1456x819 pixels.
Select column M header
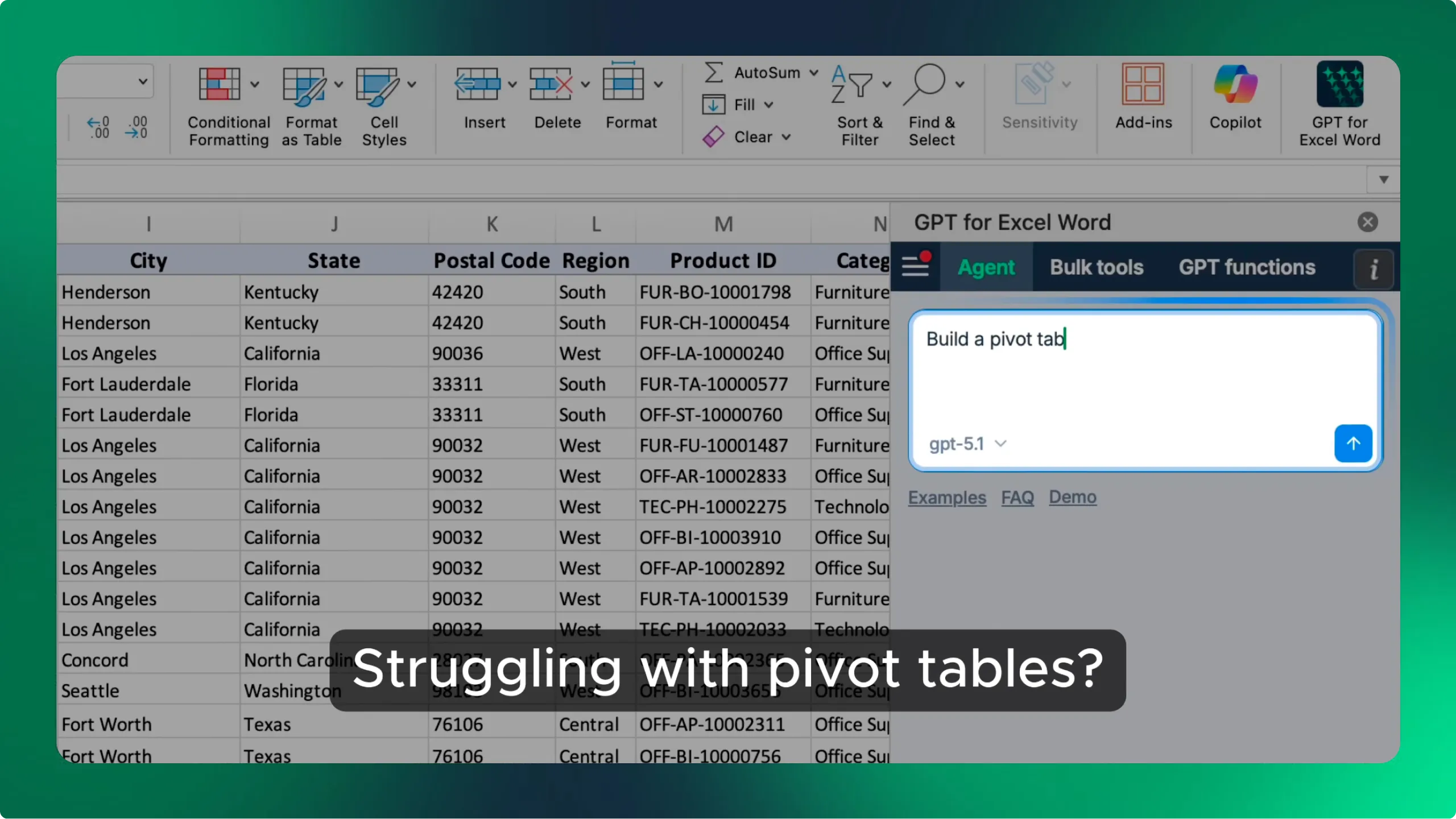pos(723,224)
